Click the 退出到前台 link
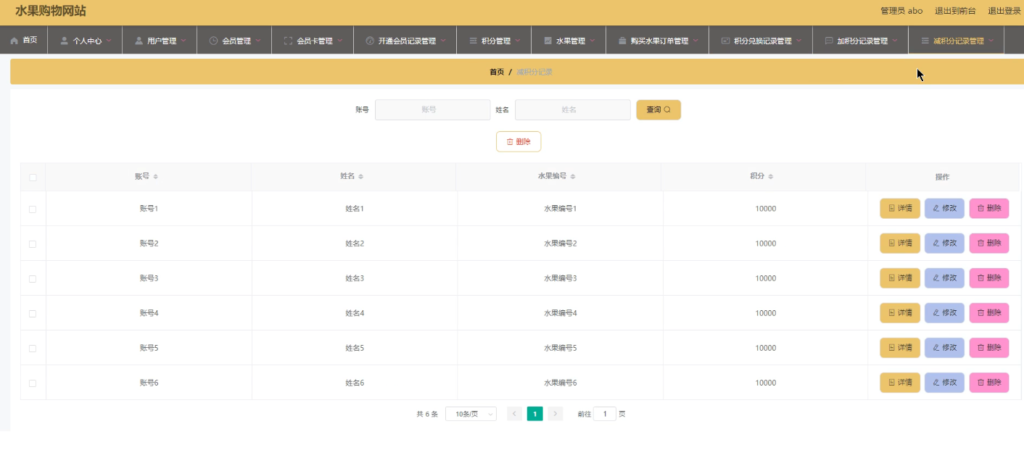Screen dimensions: 1024x466 point(955,11)
